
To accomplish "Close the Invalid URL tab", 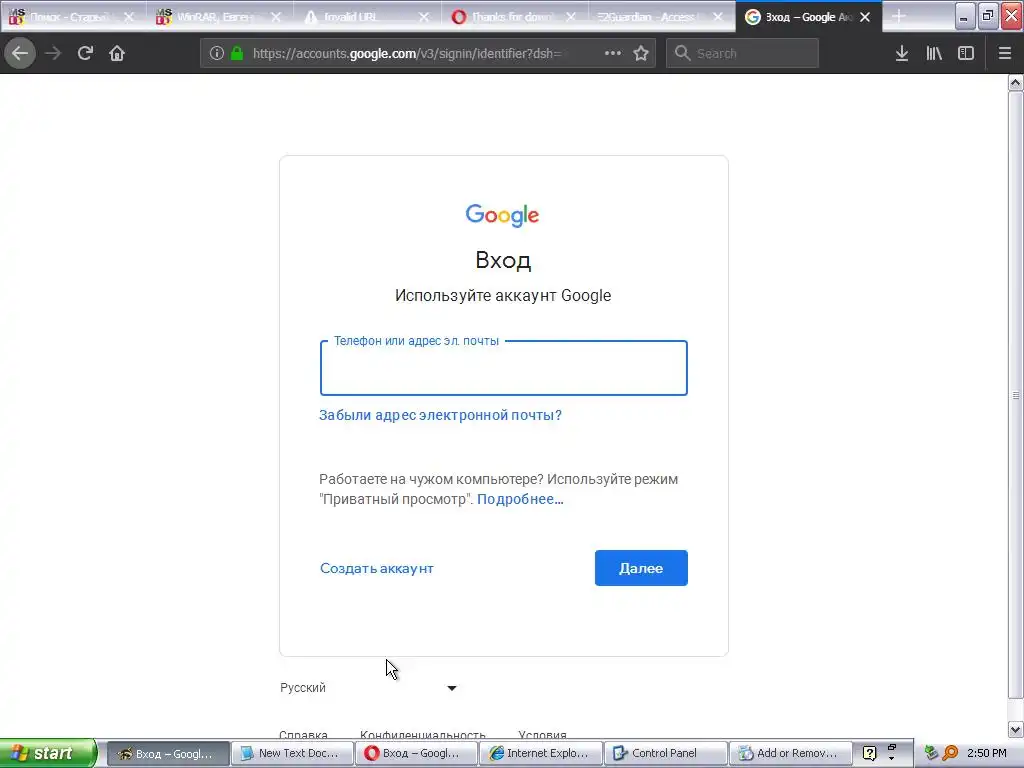I will click(x=424, y=17).
